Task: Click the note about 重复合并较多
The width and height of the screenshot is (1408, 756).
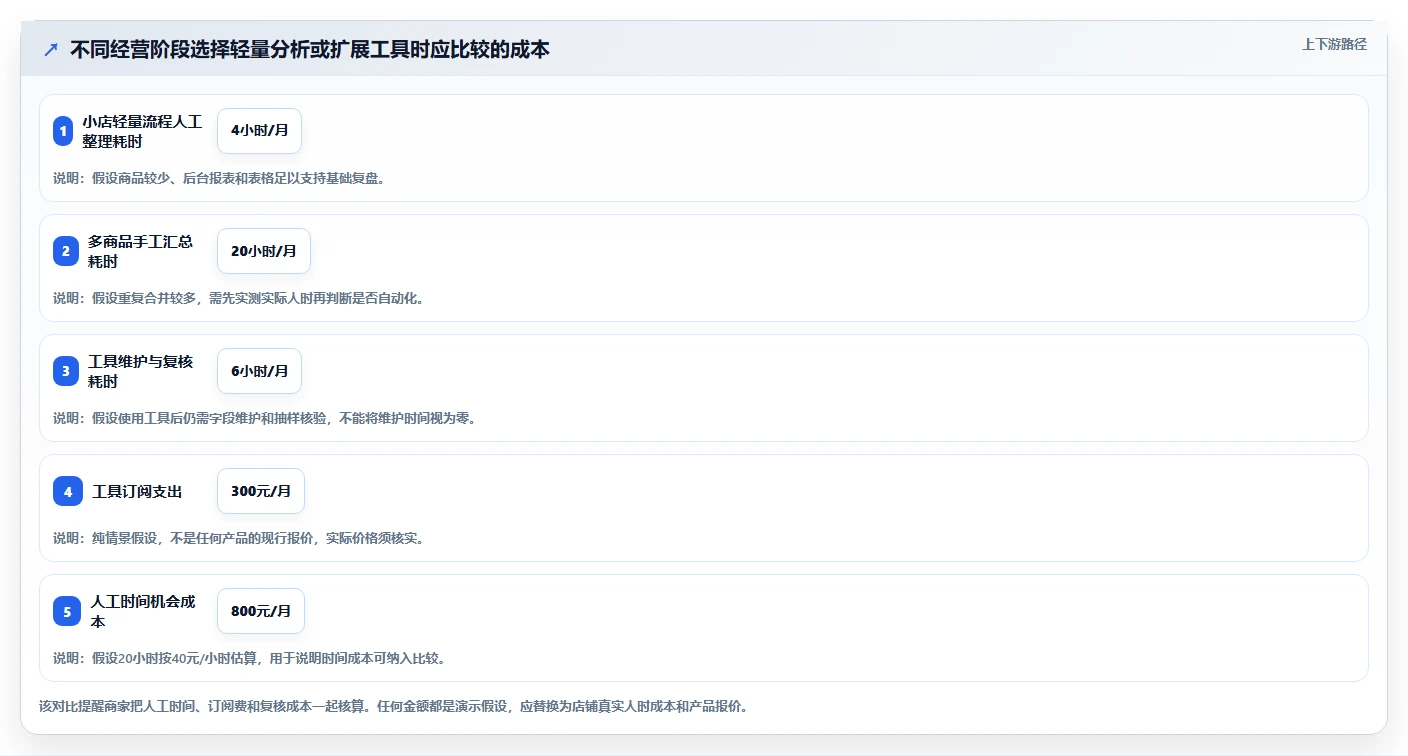Action: pos(238,298)
